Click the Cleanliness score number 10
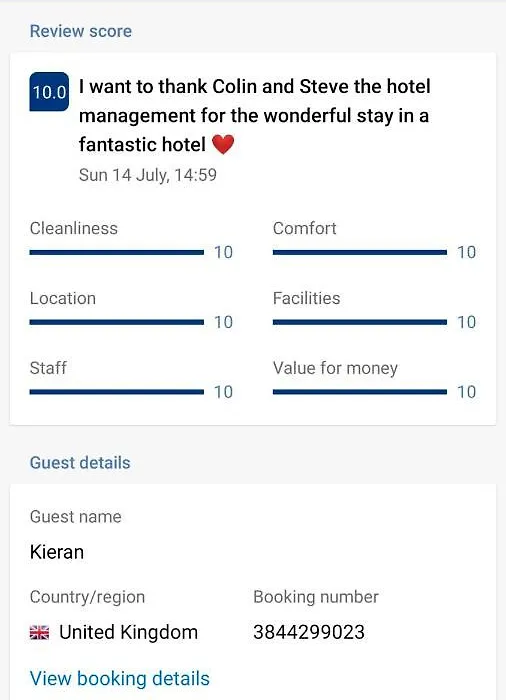Screen dimensions: 506x700 coord(223,252)
